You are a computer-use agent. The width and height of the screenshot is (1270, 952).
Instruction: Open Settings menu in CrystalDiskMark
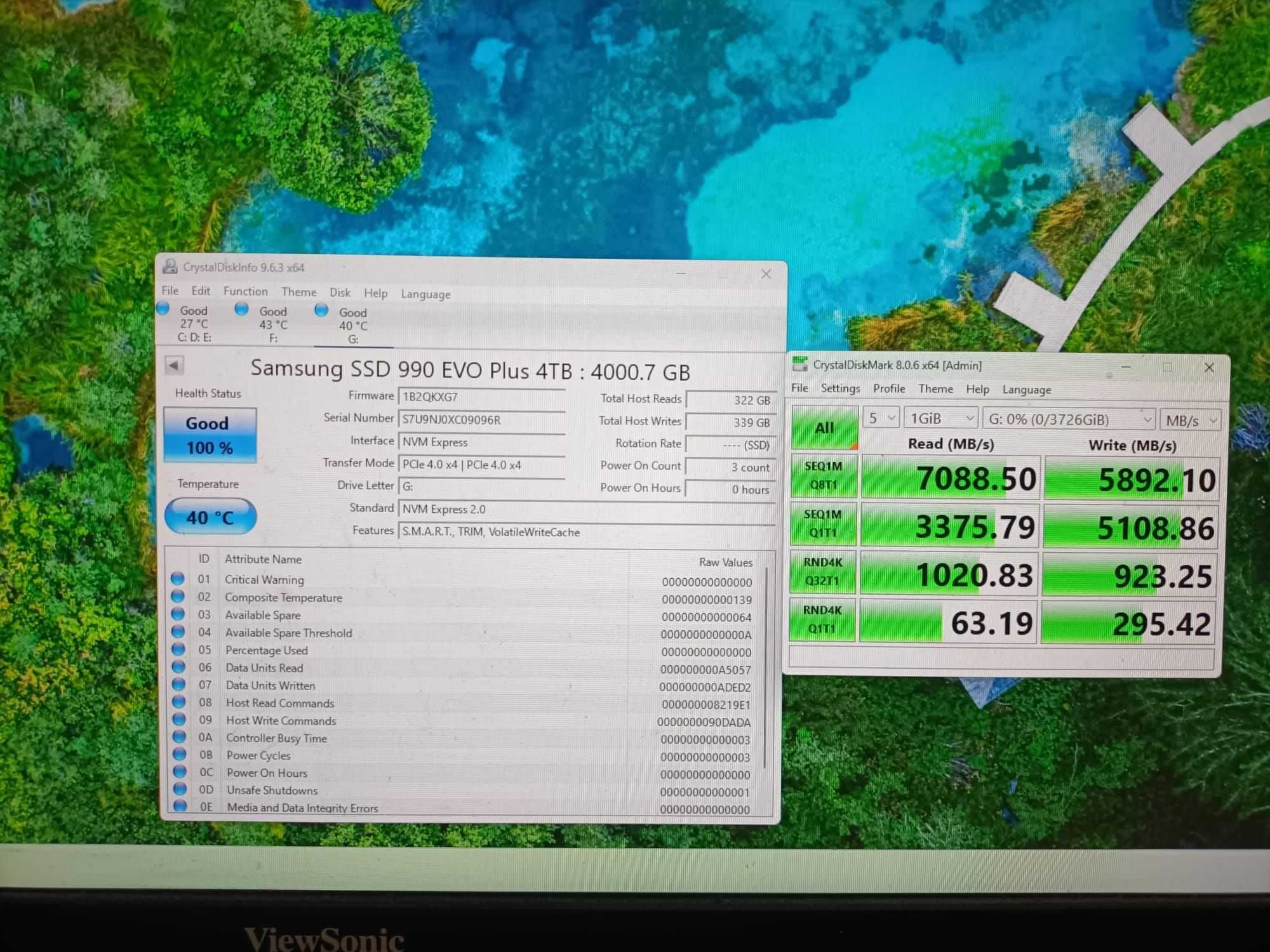click(x=840, y=388)
